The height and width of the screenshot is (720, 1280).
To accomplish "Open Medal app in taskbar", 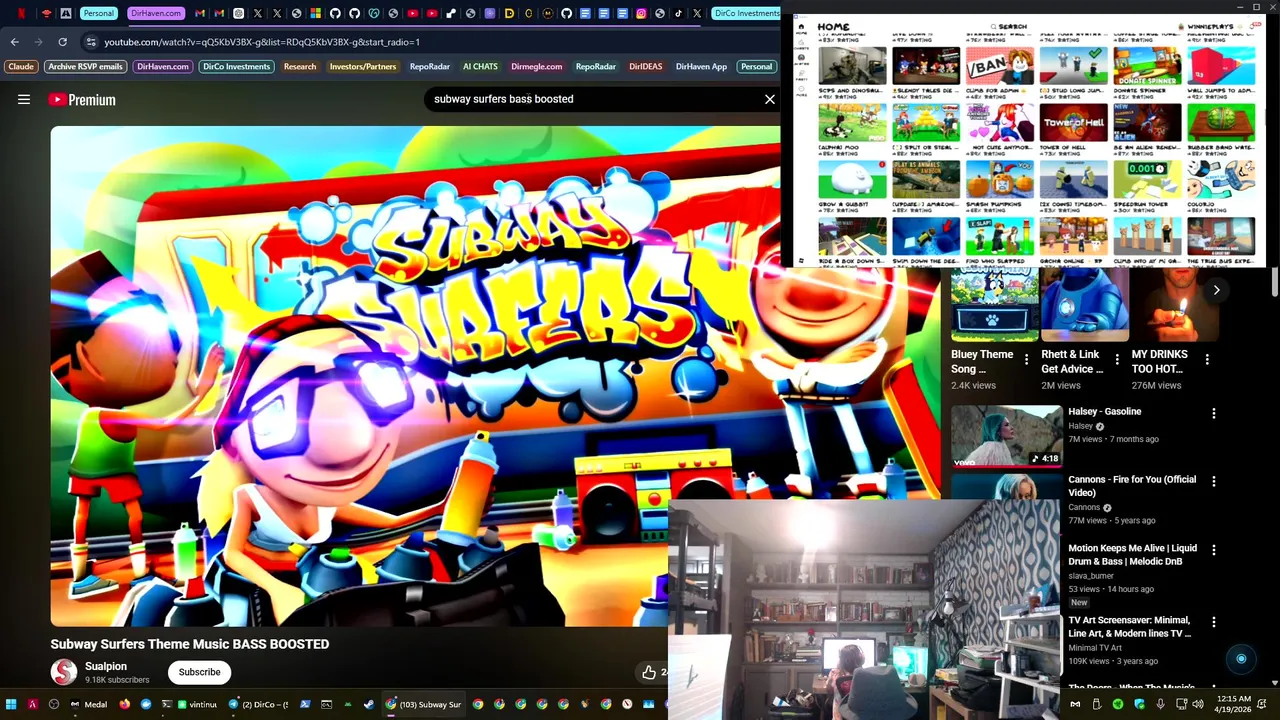I will (89, 704).
